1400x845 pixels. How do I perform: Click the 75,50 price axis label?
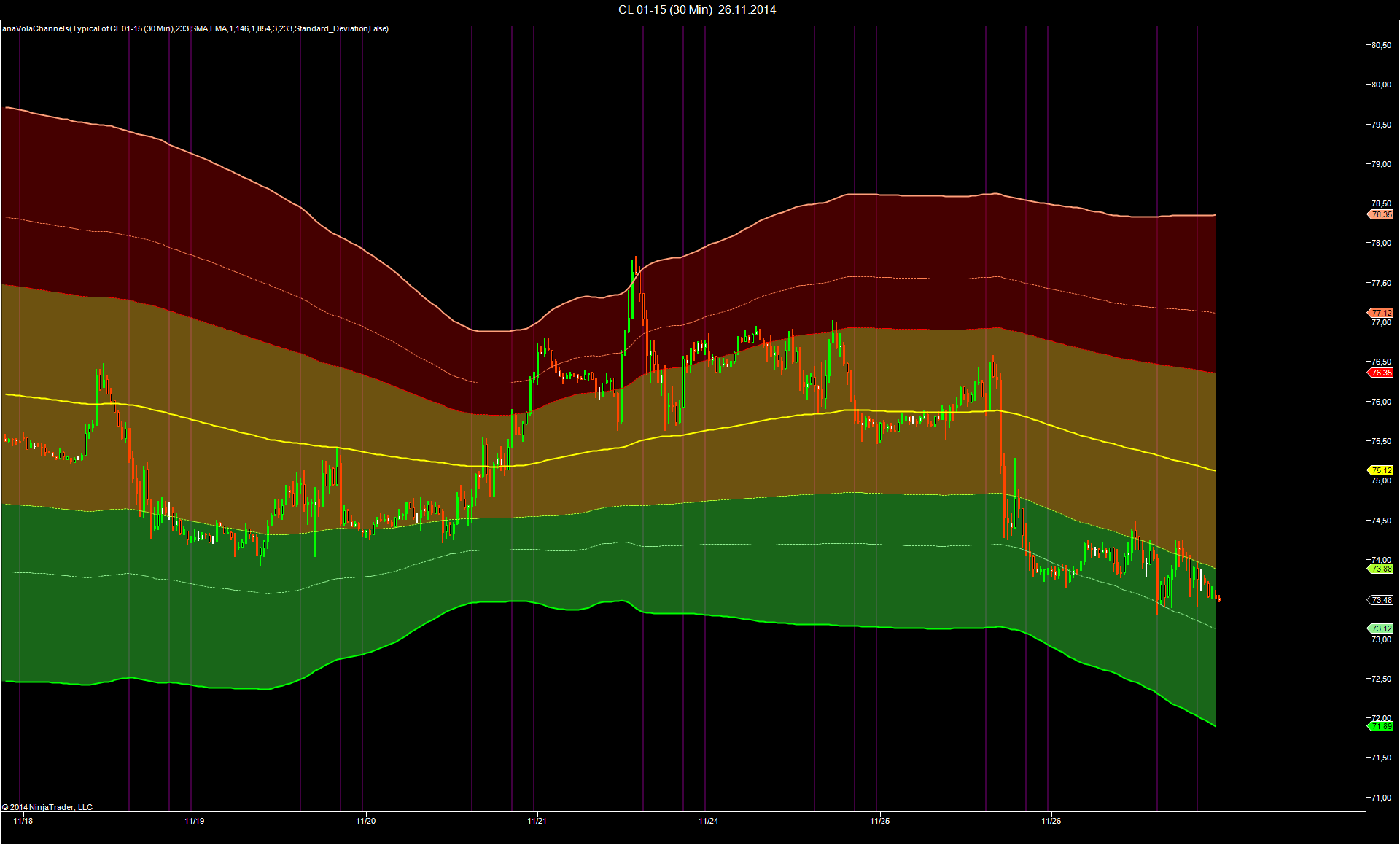point(1381,441)
